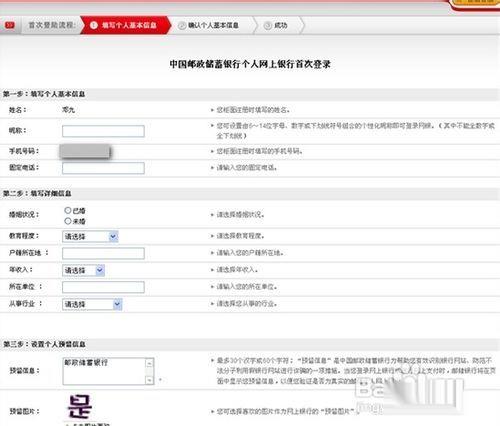Click the red icon left of 首次登陆流程
500x426 pixels.
tap(10, 25)
